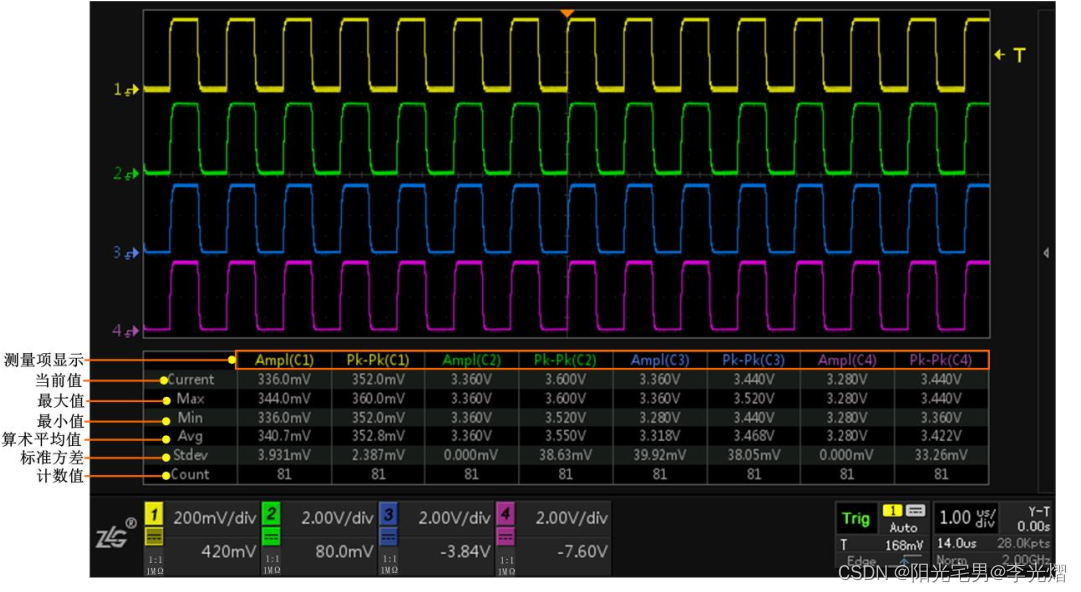The width and height of the screenshot is (1081, 592).
Task: Click the Min row label
Action: (x=190, y=418)
